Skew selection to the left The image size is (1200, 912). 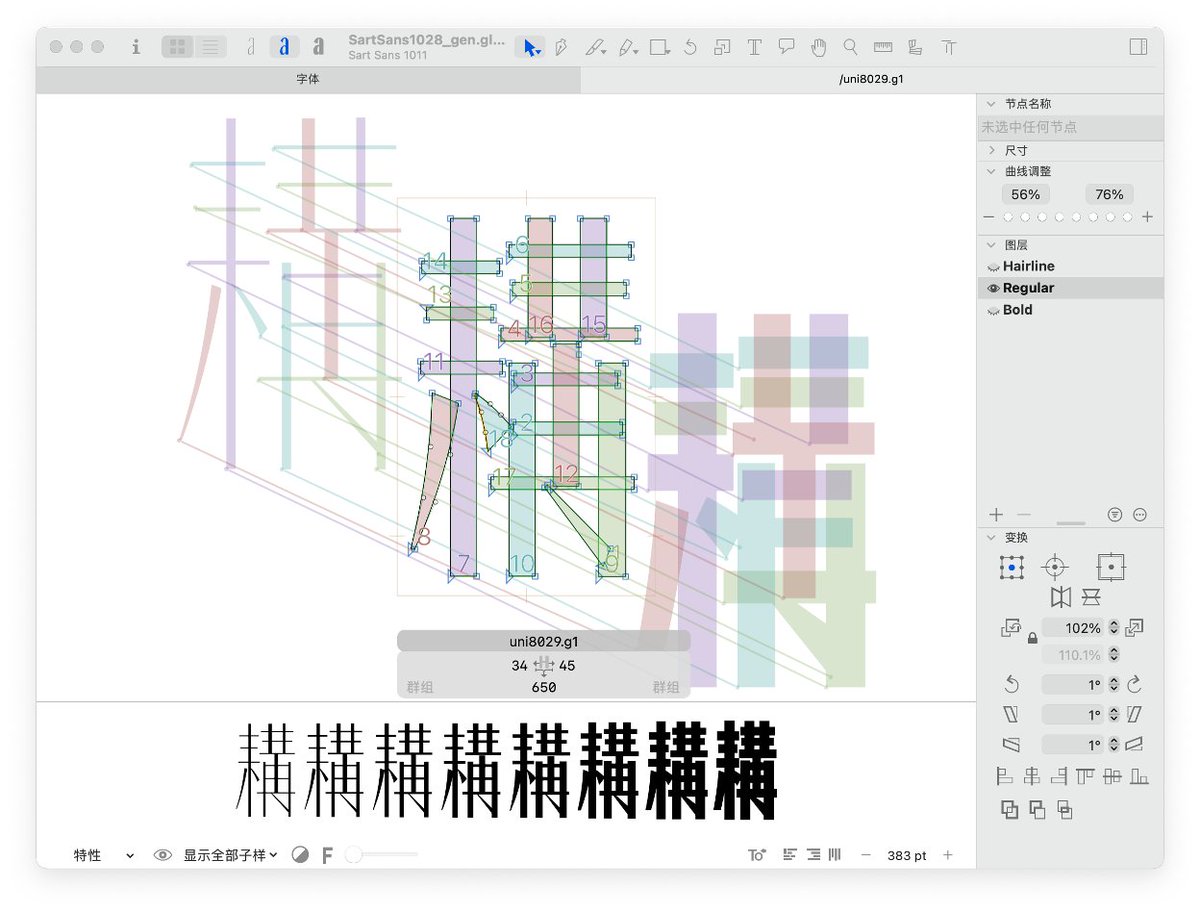1011,715
